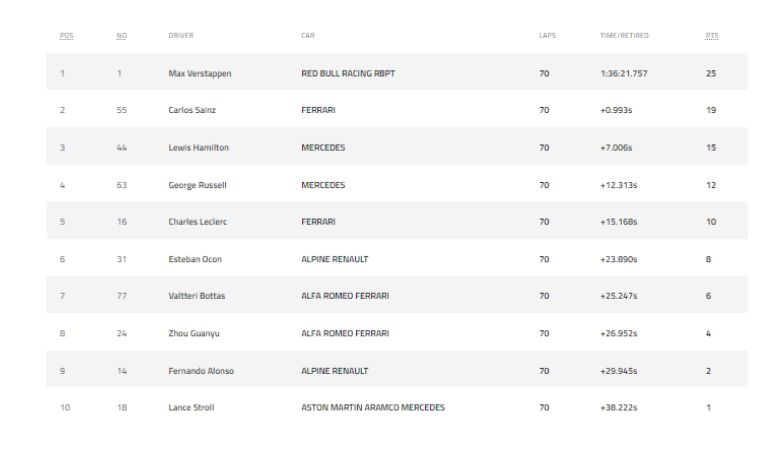Image resolution: width=772 pixels, height=469 pixels.
Task: Open Zhou Guanyu driver entry
Action: (x=194, y=333)
